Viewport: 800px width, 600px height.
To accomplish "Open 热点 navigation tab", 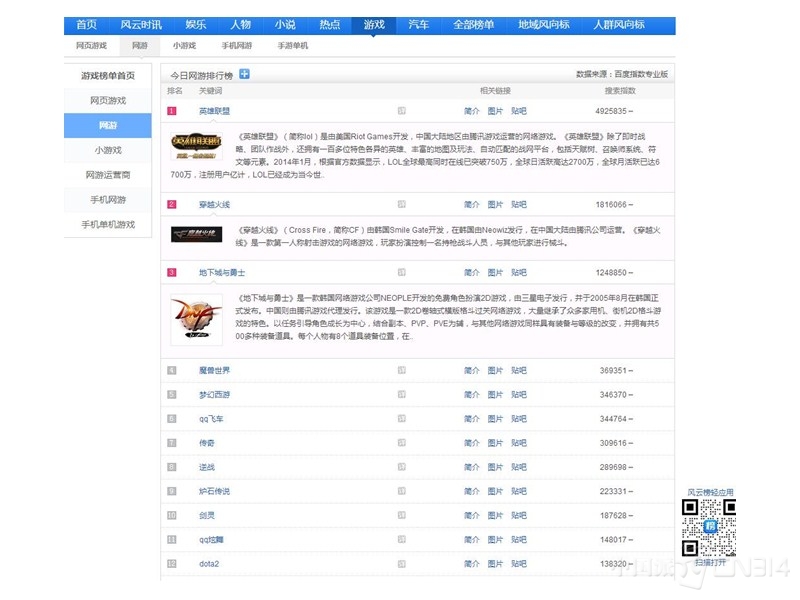I will (x=330, y=24).
